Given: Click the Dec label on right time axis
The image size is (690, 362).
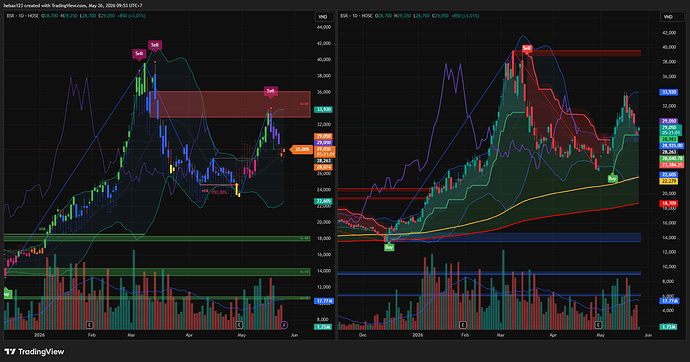Looking at the screenshot, I should tap(363, 335).
